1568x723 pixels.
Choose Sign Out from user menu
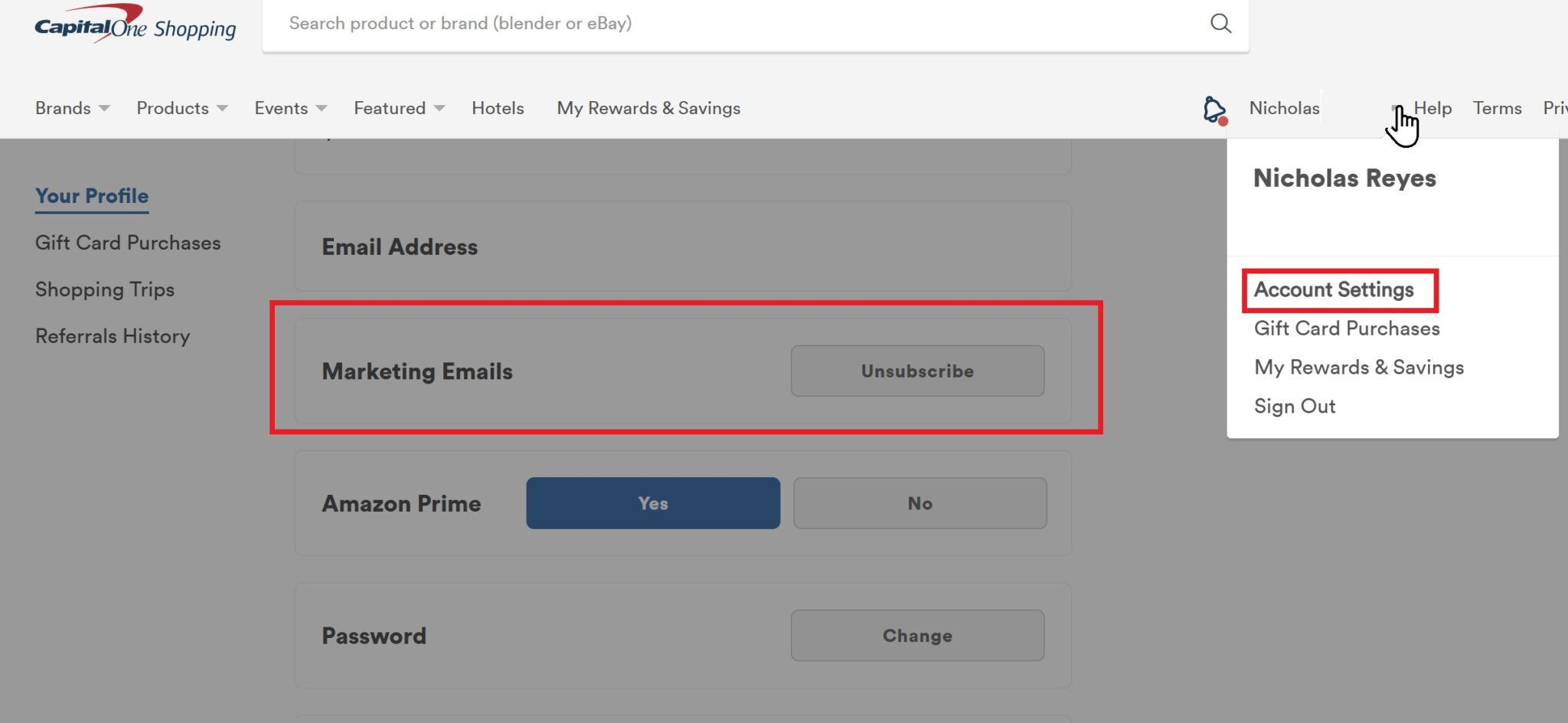click(x=1295, y=407)
